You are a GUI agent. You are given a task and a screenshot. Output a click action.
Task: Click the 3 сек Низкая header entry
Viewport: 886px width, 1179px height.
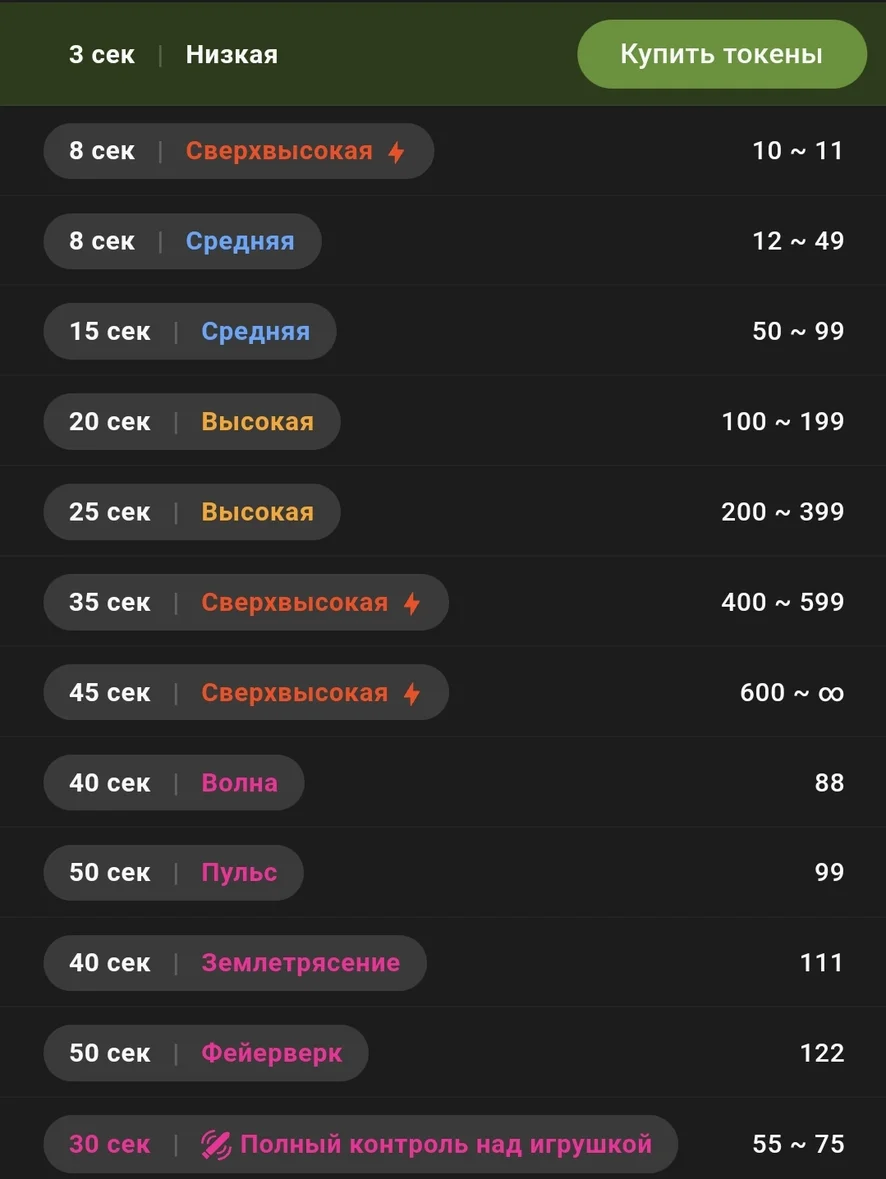click(x=173, y=55)
